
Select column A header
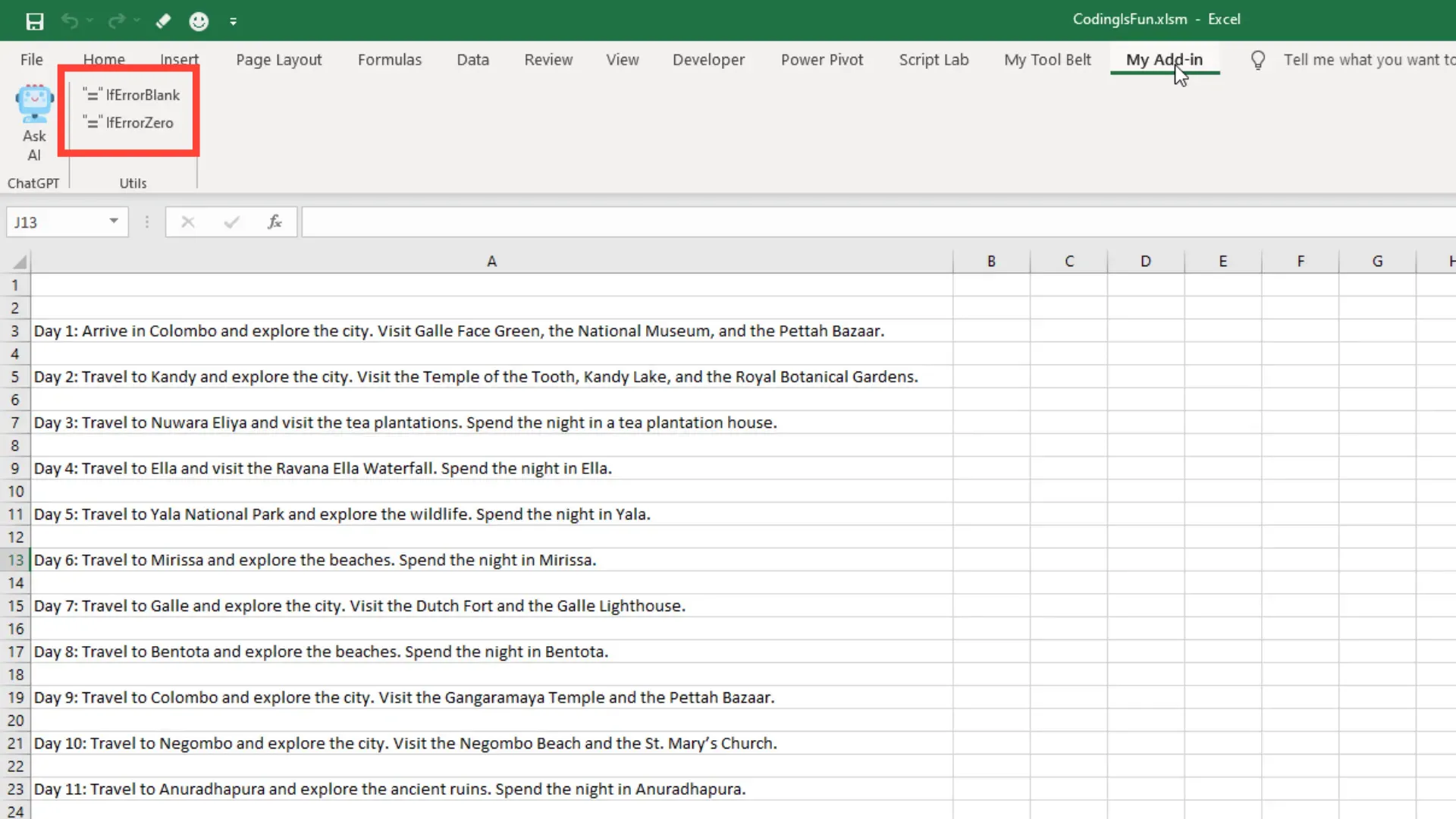click(x=491, y=262)
